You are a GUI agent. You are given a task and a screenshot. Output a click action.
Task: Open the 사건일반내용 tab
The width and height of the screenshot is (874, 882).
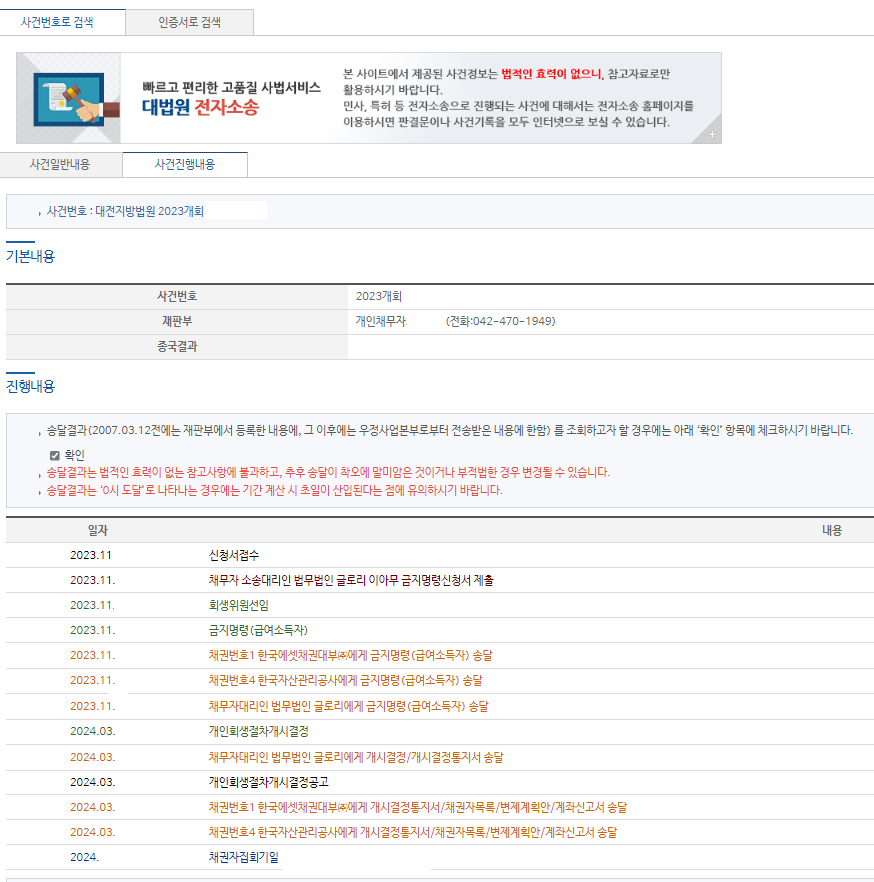point(60,164)
